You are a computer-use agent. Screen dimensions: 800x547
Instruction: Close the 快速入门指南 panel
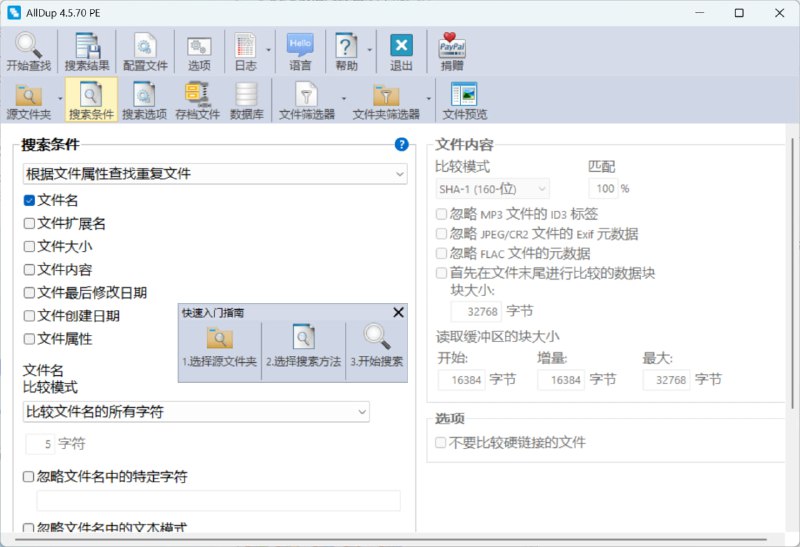[398, 312]
